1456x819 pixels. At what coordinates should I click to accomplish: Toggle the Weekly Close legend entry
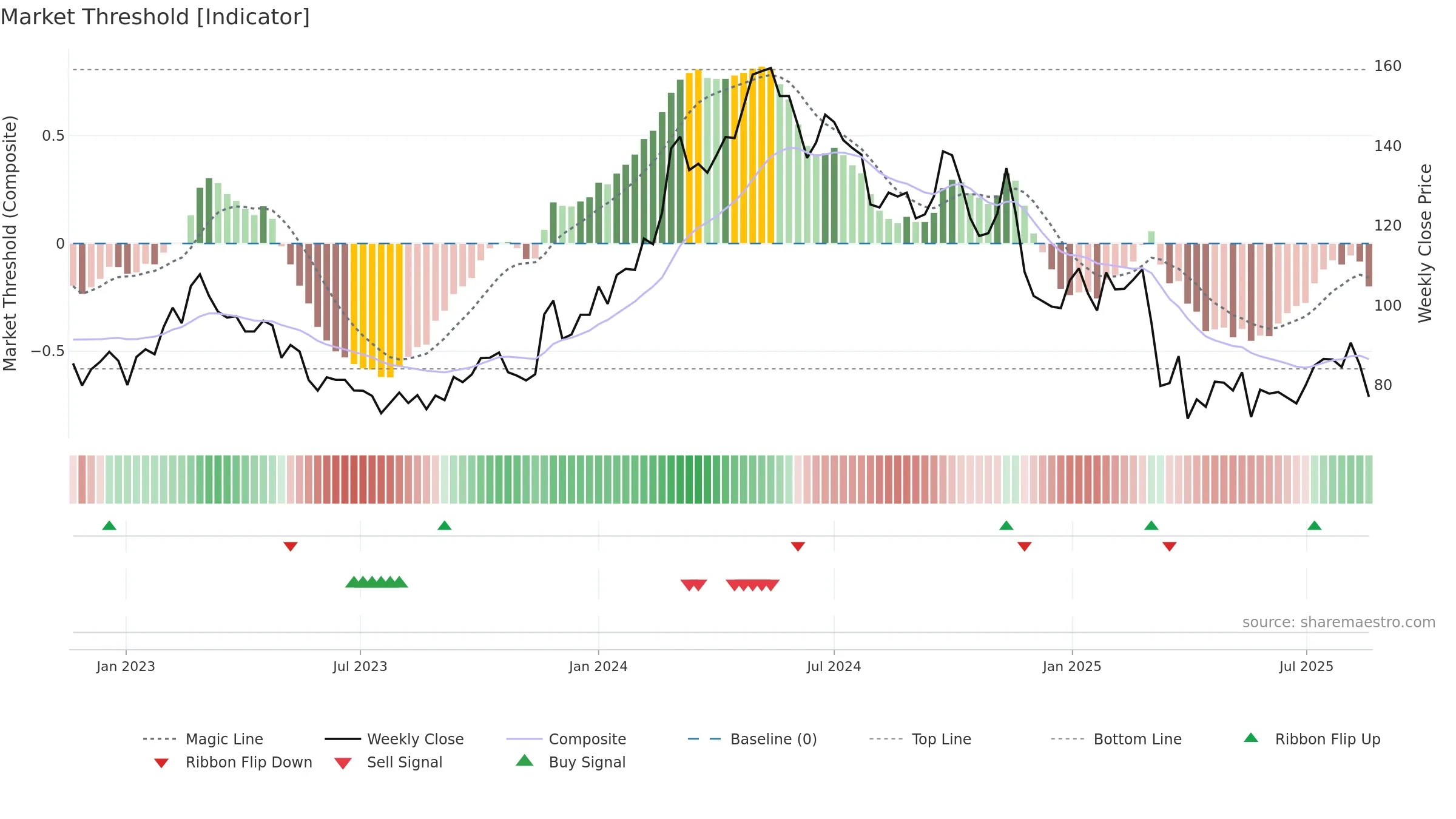[x=394, y=739]
